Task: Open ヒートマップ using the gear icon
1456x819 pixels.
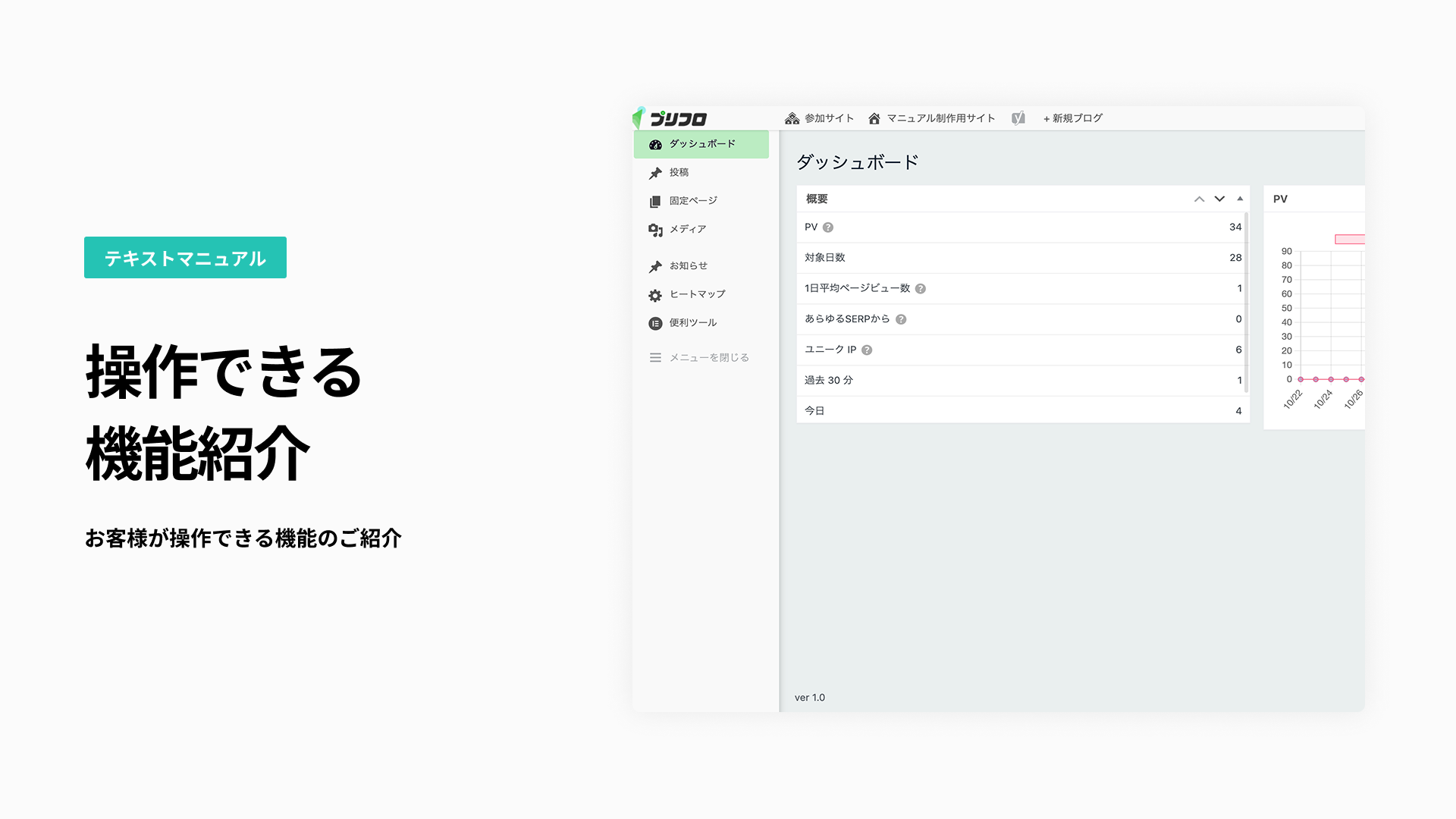Action: pos(654,294)
